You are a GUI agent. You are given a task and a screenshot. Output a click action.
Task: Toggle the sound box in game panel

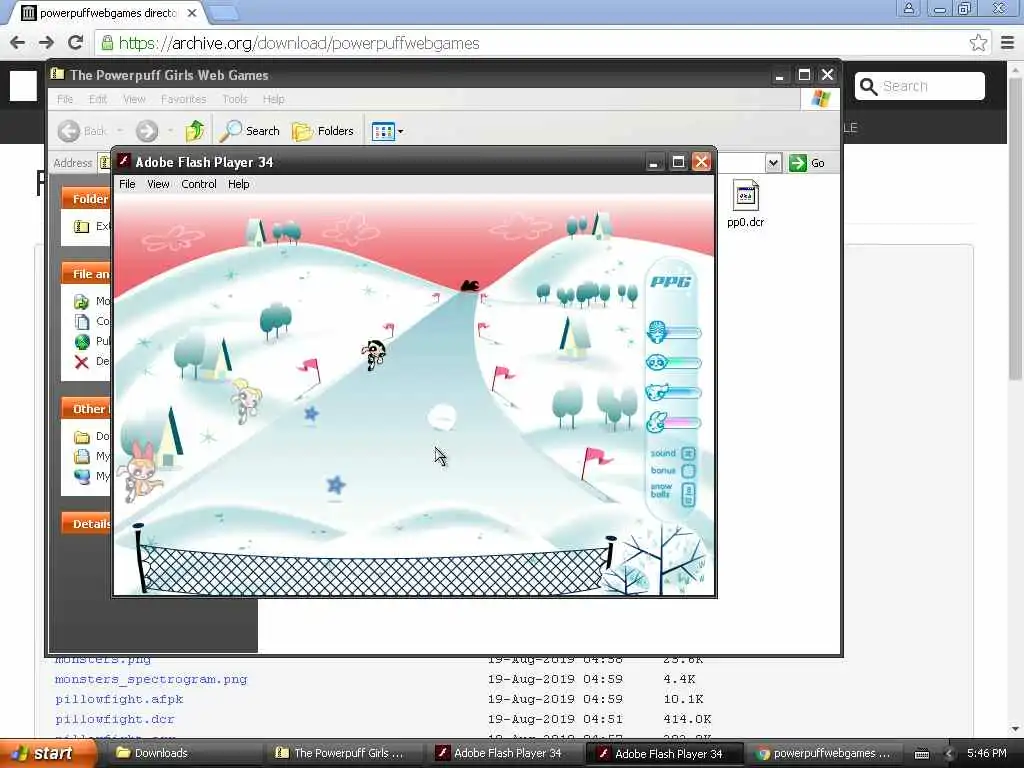point(688,453)
